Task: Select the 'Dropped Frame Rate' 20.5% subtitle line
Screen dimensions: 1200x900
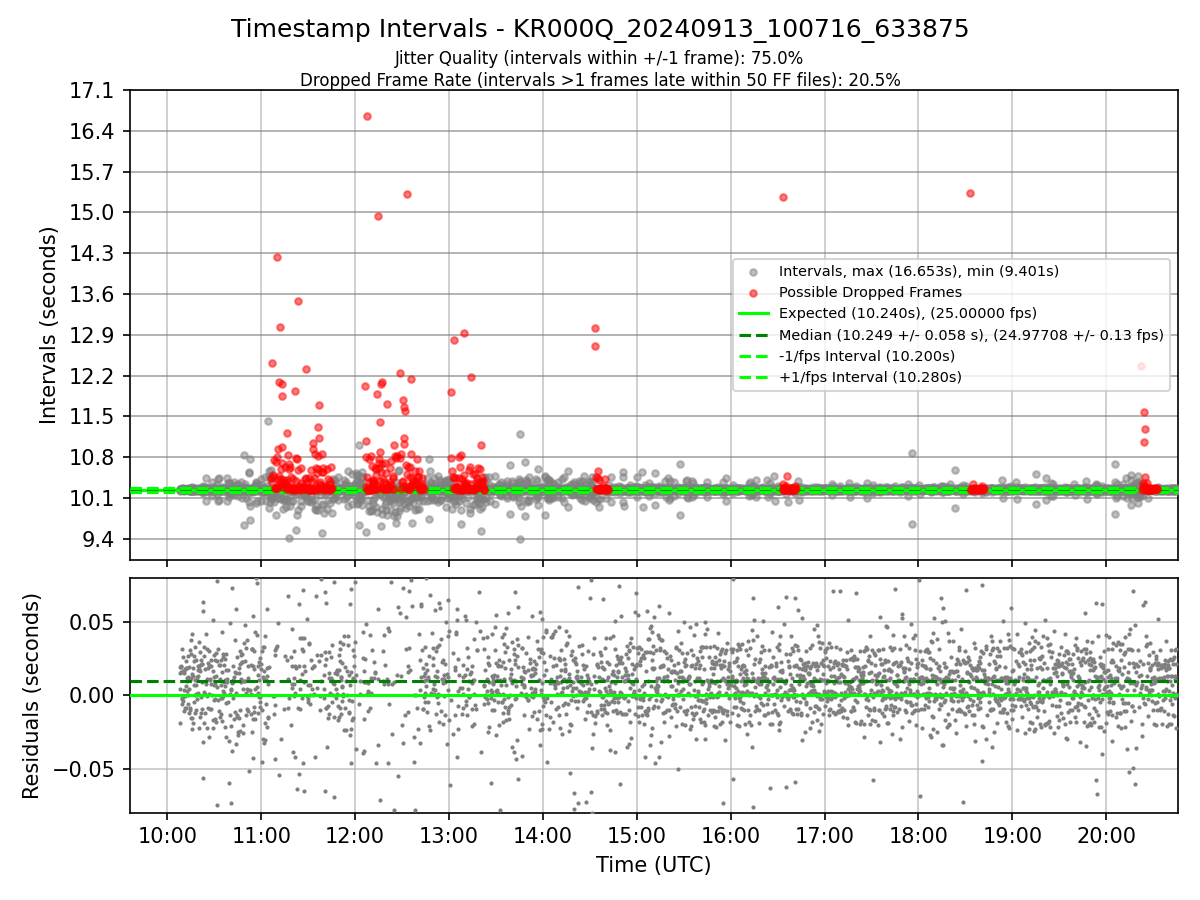Action: [x=600, y=80]
